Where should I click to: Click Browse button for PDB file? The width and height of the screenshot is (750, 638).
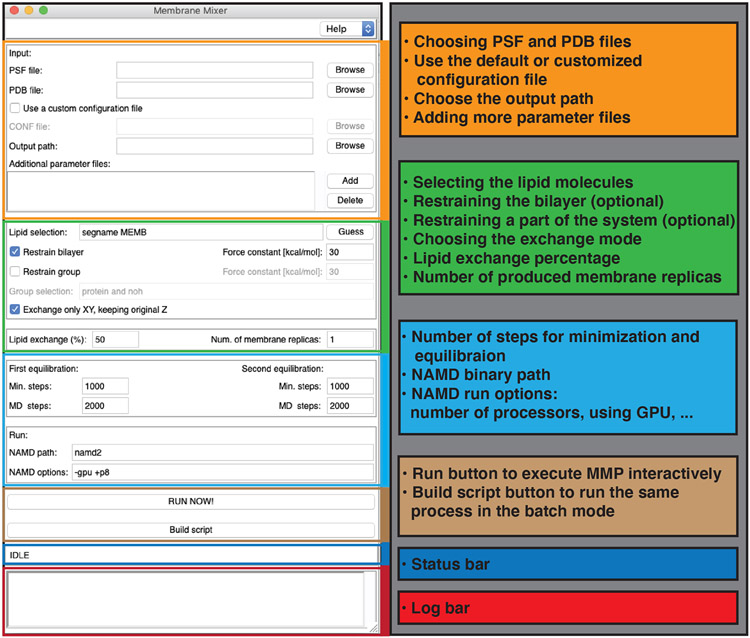point(349,89)
